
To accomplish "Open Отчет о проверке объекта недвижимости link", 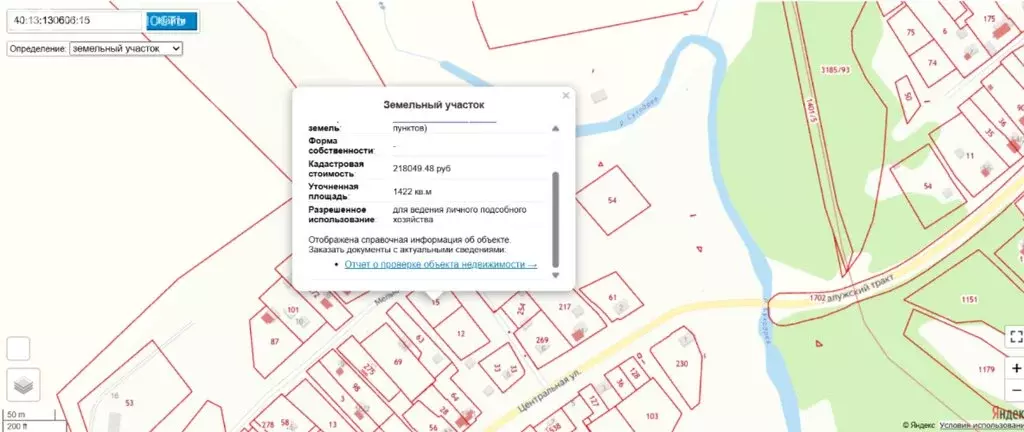I will [x=440, y=265].
